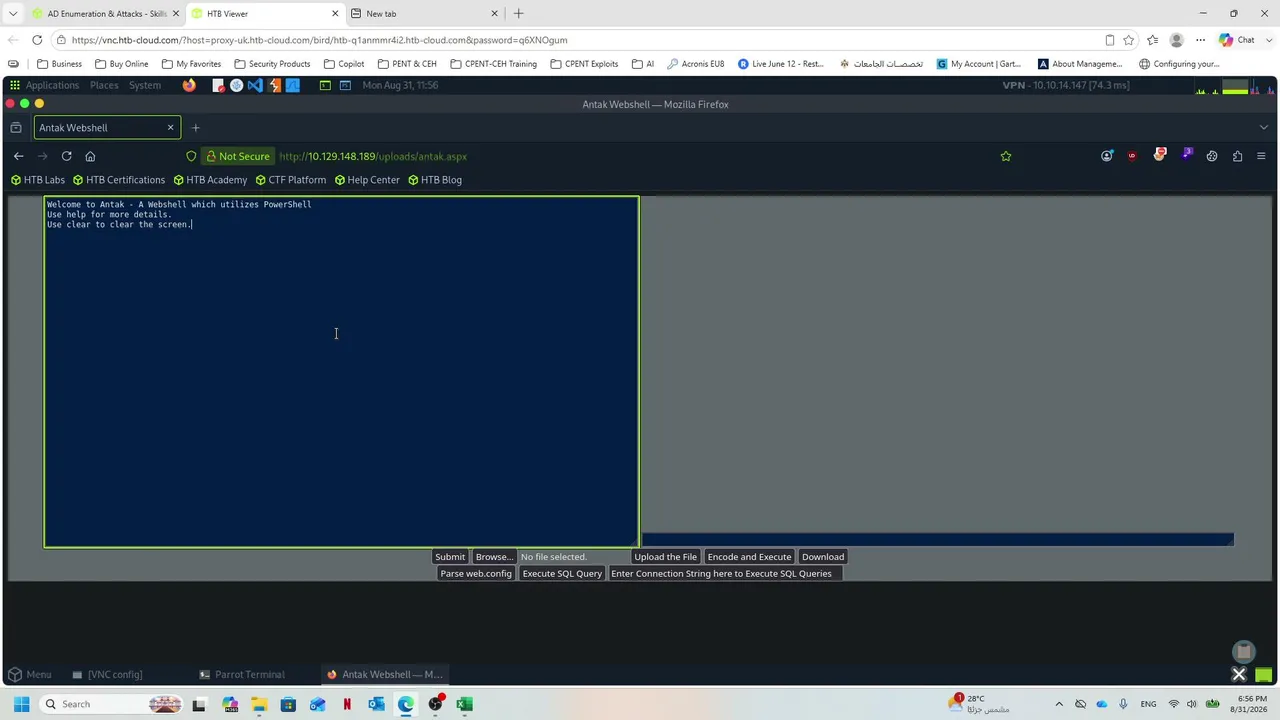Open VS Code from the Parrot panel
Screen dimensions: 1280x720
tap(255, 86)
